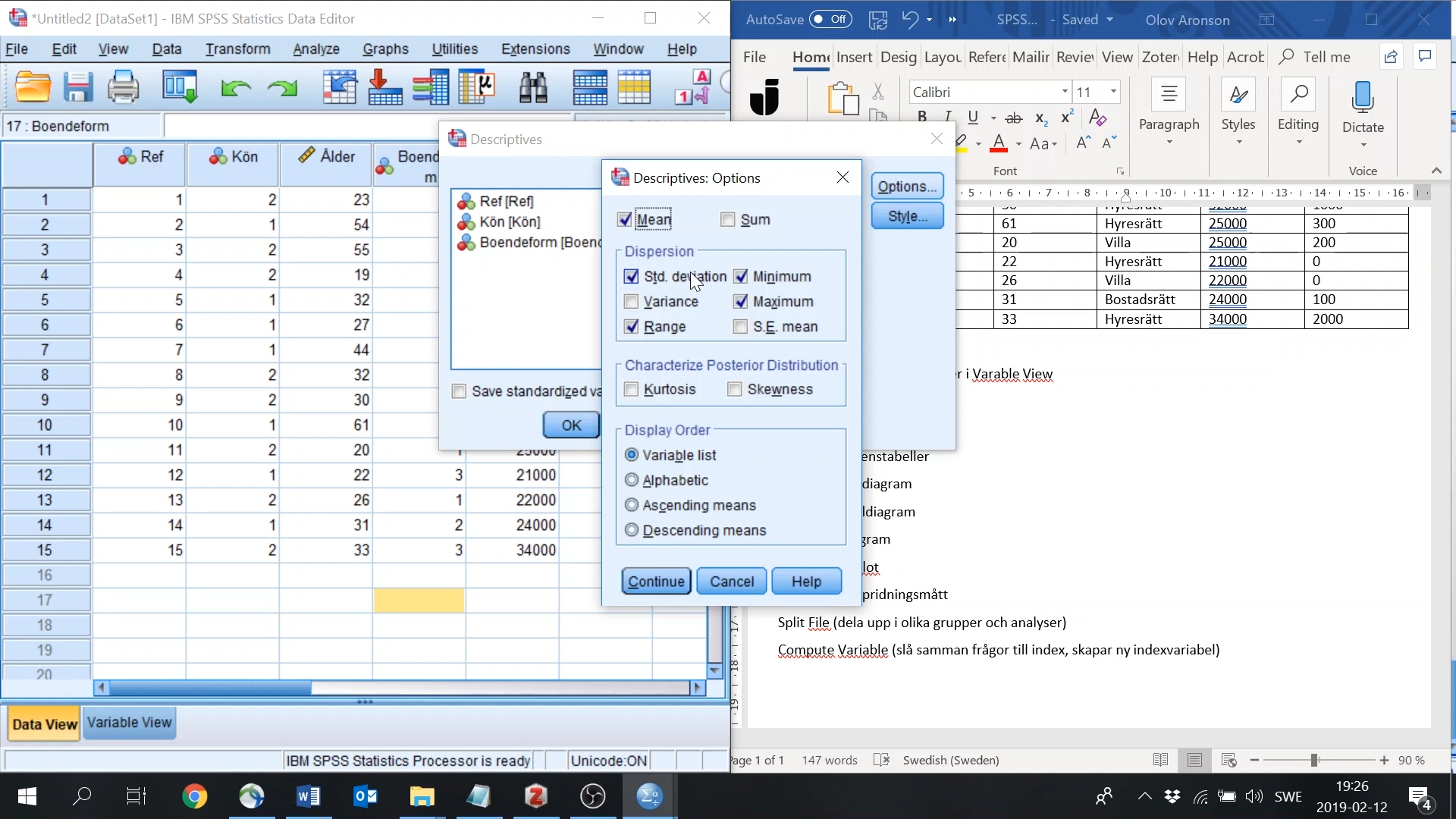Open font color dropdown arrow
Viewport: 1456px width, 819px height.
tap(1018, 144)
